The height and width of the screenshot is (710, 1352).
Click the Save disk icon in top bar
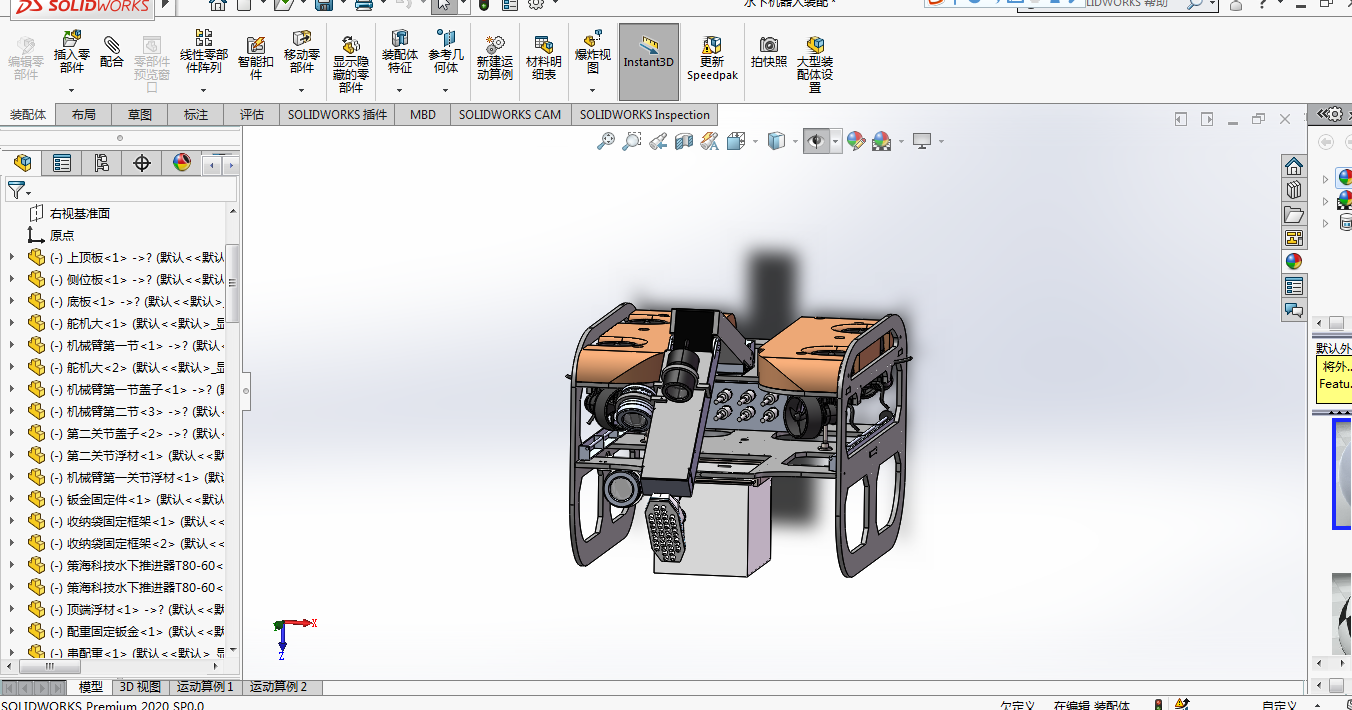(x=323, y=5)
